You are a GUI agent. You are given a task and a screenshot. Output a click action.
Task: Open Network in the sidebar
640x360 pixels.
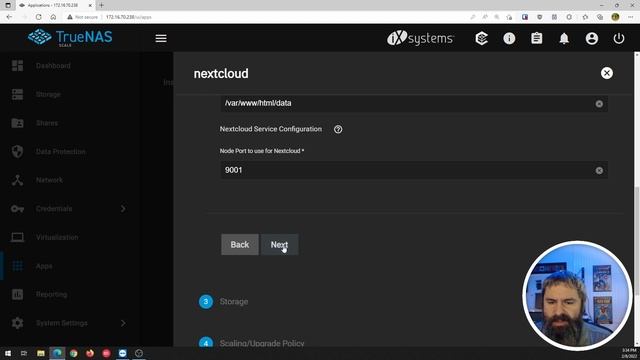[x=49, y=180]
